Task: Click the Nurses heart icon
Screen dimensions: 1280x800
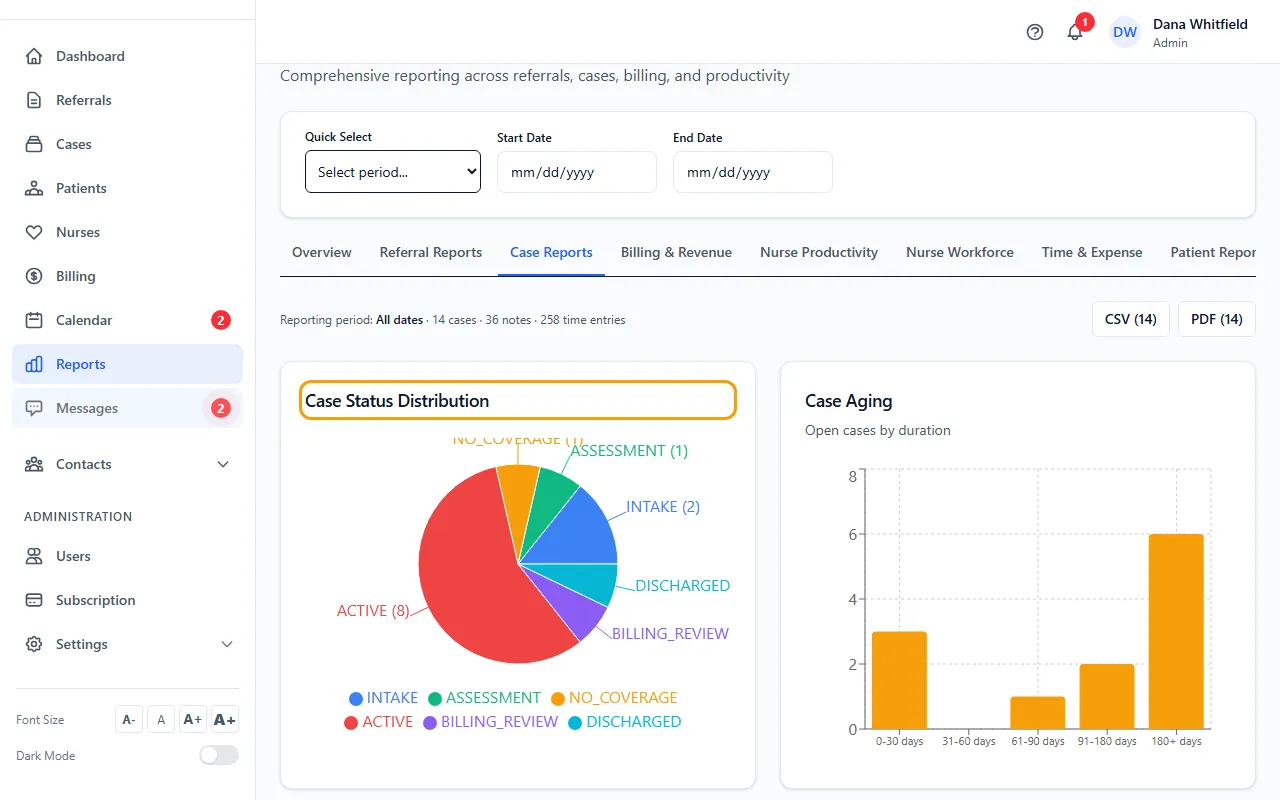Action: pos(34,232)
